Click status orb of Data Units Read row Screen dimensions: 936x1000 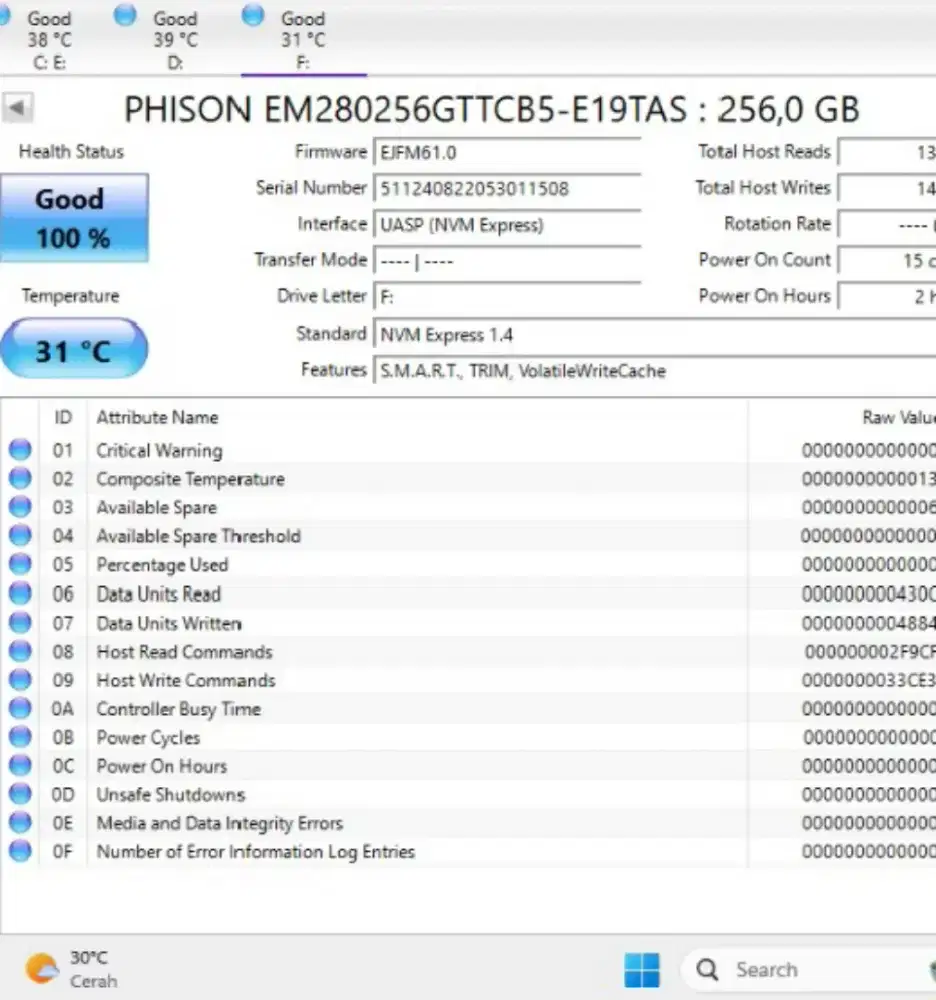20,593
